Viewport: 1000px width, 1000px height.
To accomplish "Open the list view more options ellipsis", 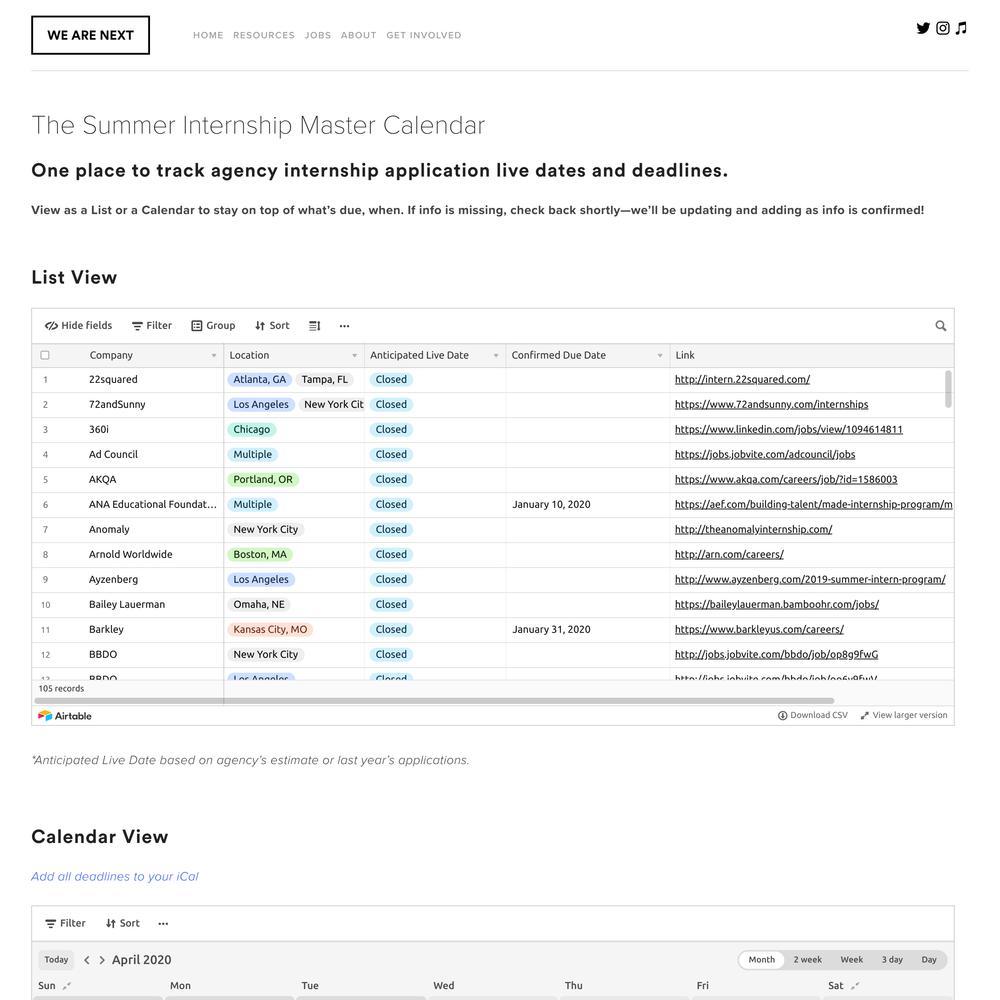I will (344, 326).
